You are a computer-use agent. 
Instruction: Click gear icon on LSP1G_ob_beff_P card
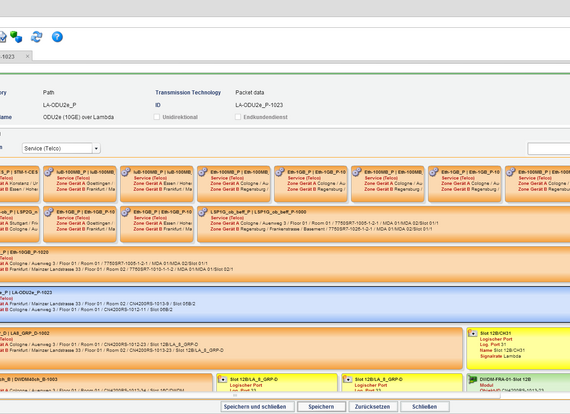(x=203, y=212)
